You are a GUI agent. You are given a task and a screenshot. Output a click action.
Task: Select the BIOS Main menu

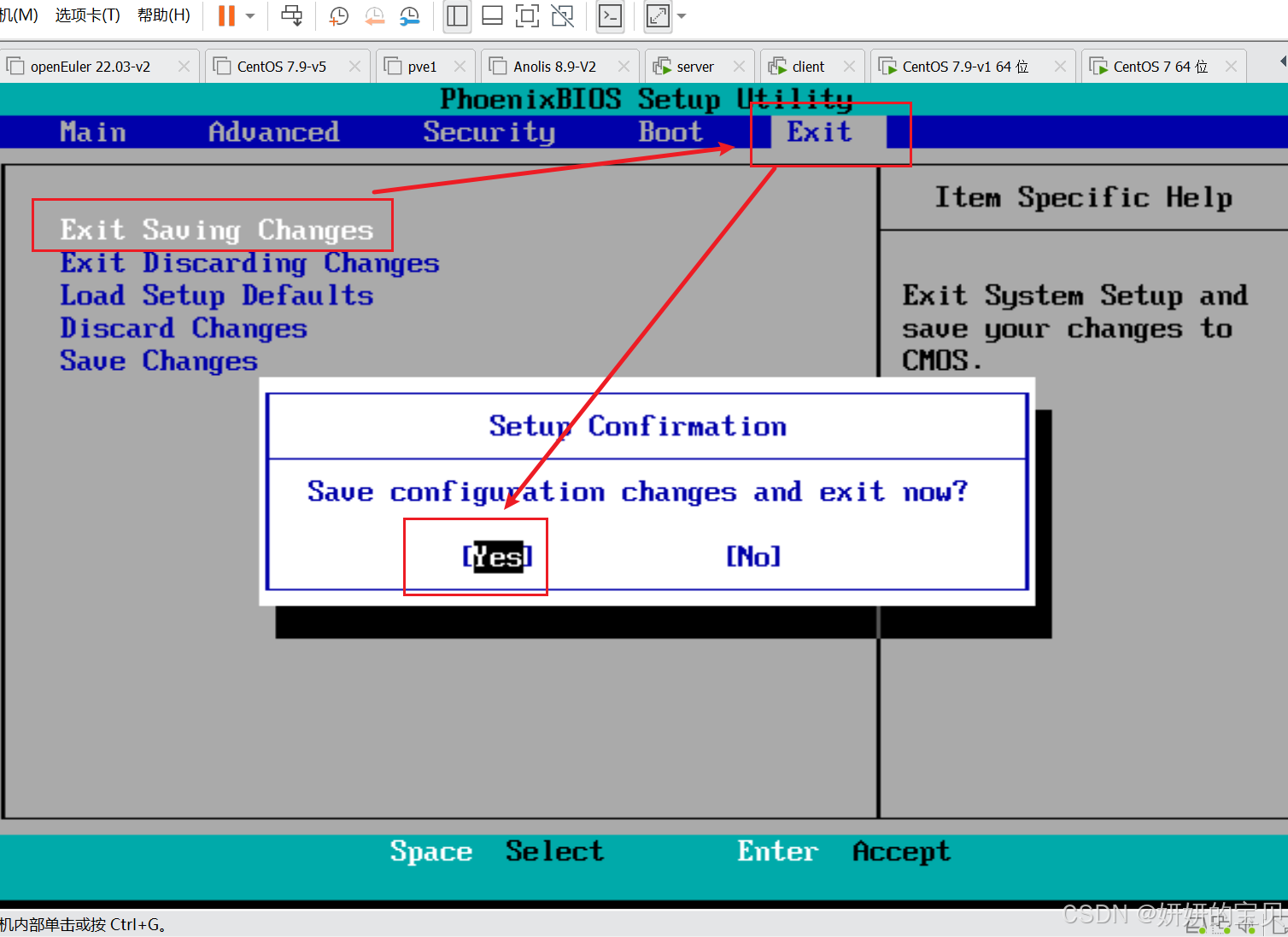pyautogui.click(x=93, y=132)
